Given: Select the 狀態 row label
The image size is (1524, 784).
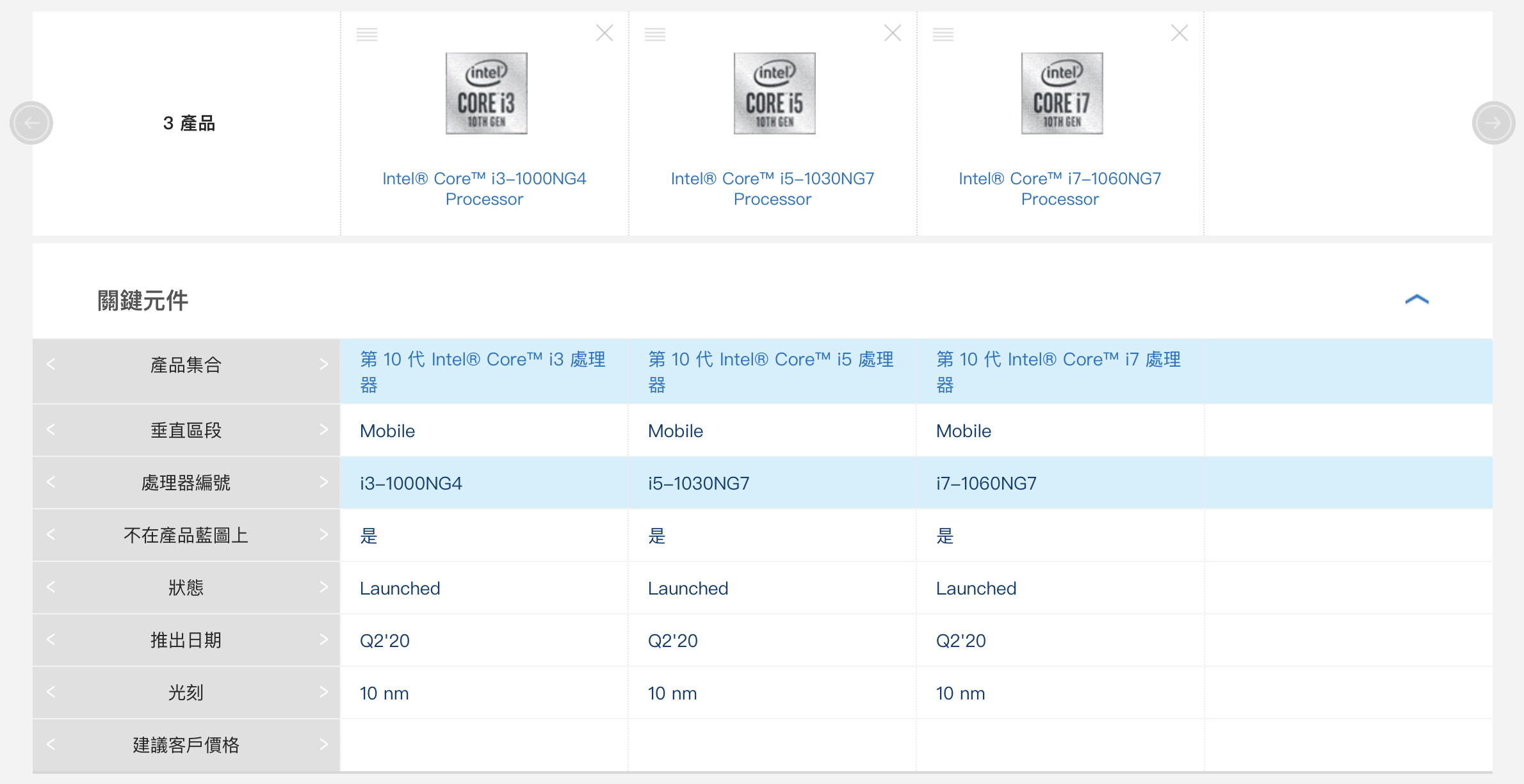Looking at the screenshot, I should coord(186,588).
